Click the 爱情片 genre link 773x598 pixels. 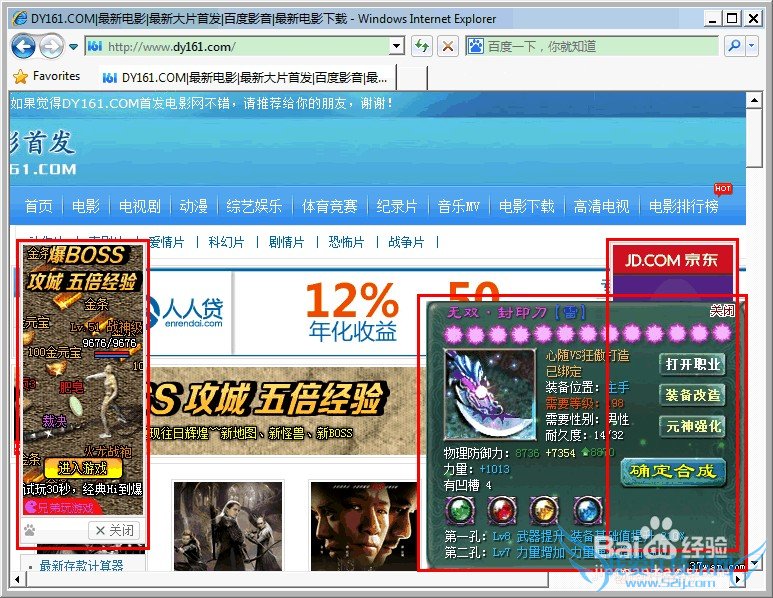click(x=166, y=242)
